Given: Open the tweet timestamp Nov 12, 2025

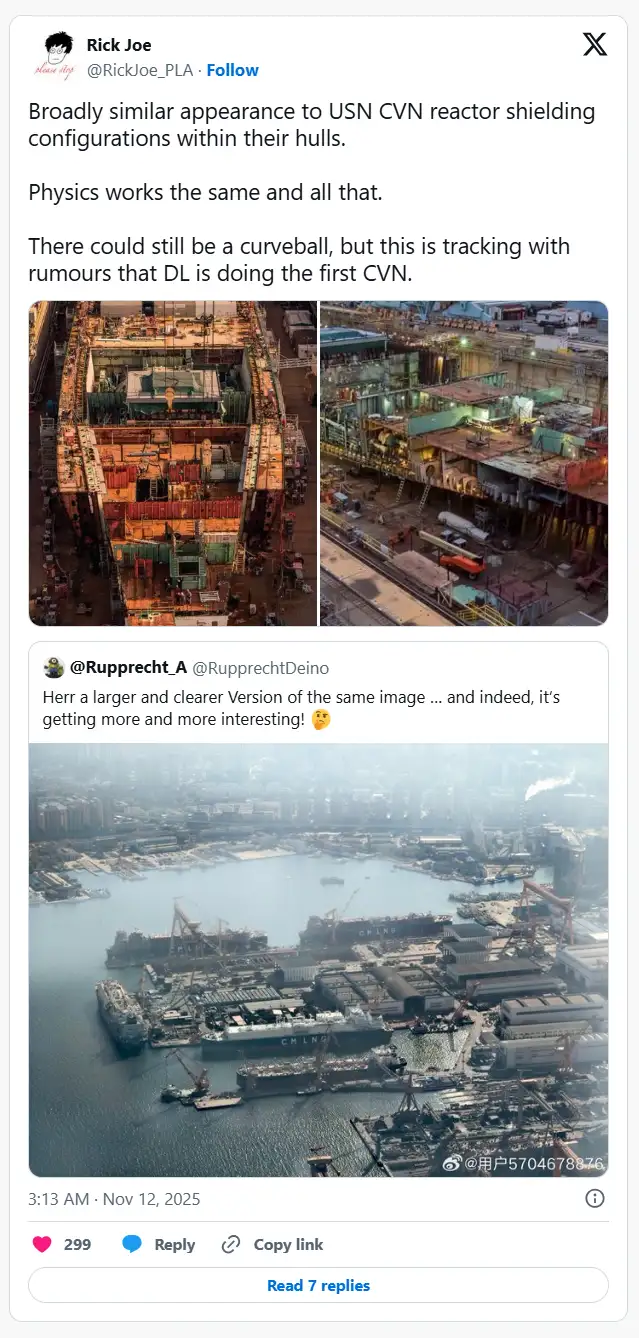Looking at the screenshot, I should point(114,1198).
